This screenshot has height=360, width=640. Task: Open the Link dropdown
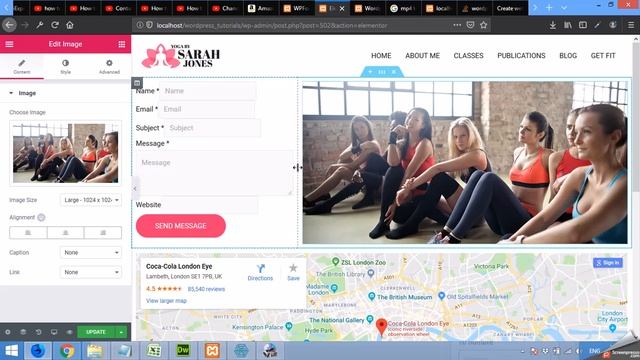click(x=91, y=272)
